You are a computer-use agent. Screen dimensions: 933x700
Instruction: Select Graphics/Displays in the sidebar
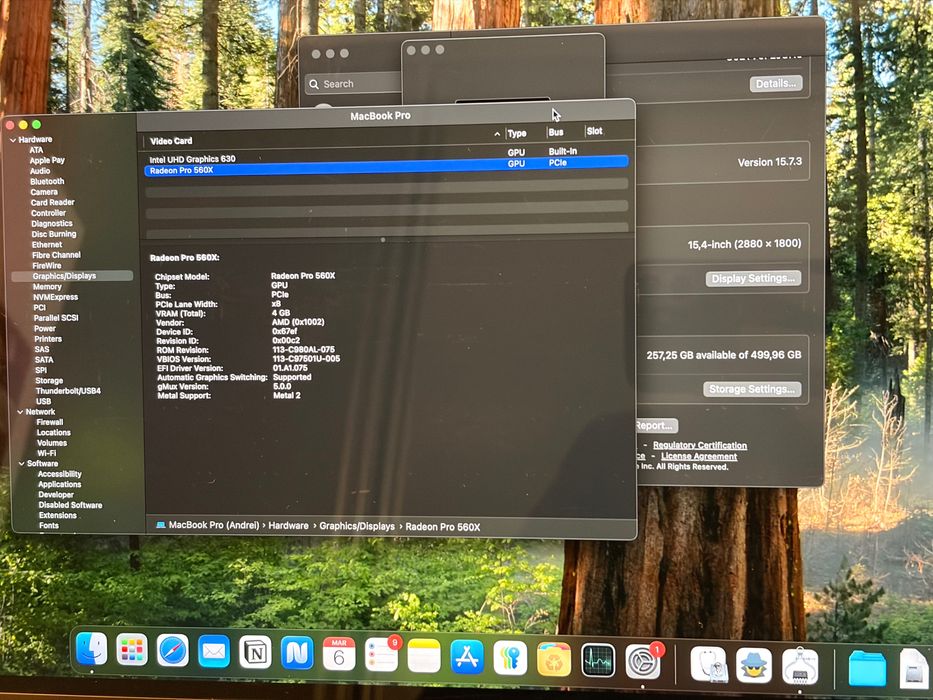(71, 276)
